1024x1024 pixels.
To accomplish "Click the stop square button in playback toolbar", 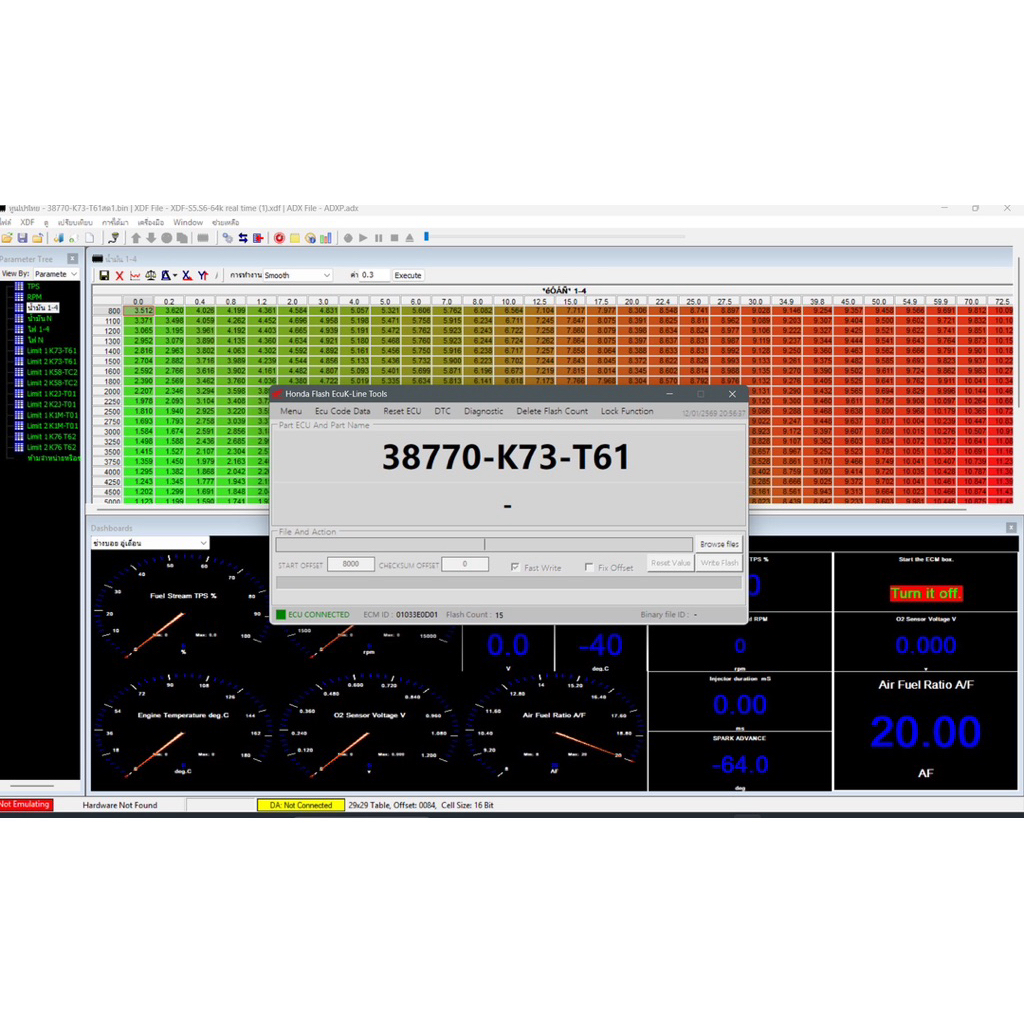I will (x=394, y=238).
